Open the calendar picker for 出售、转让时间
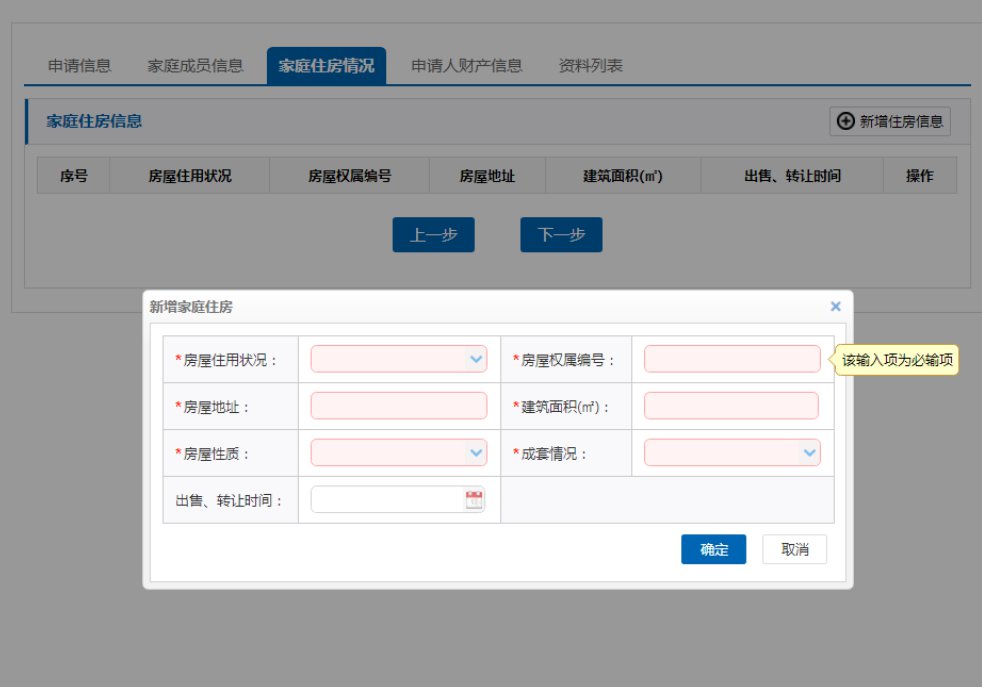The image size is (982, 687). point(474,500)
